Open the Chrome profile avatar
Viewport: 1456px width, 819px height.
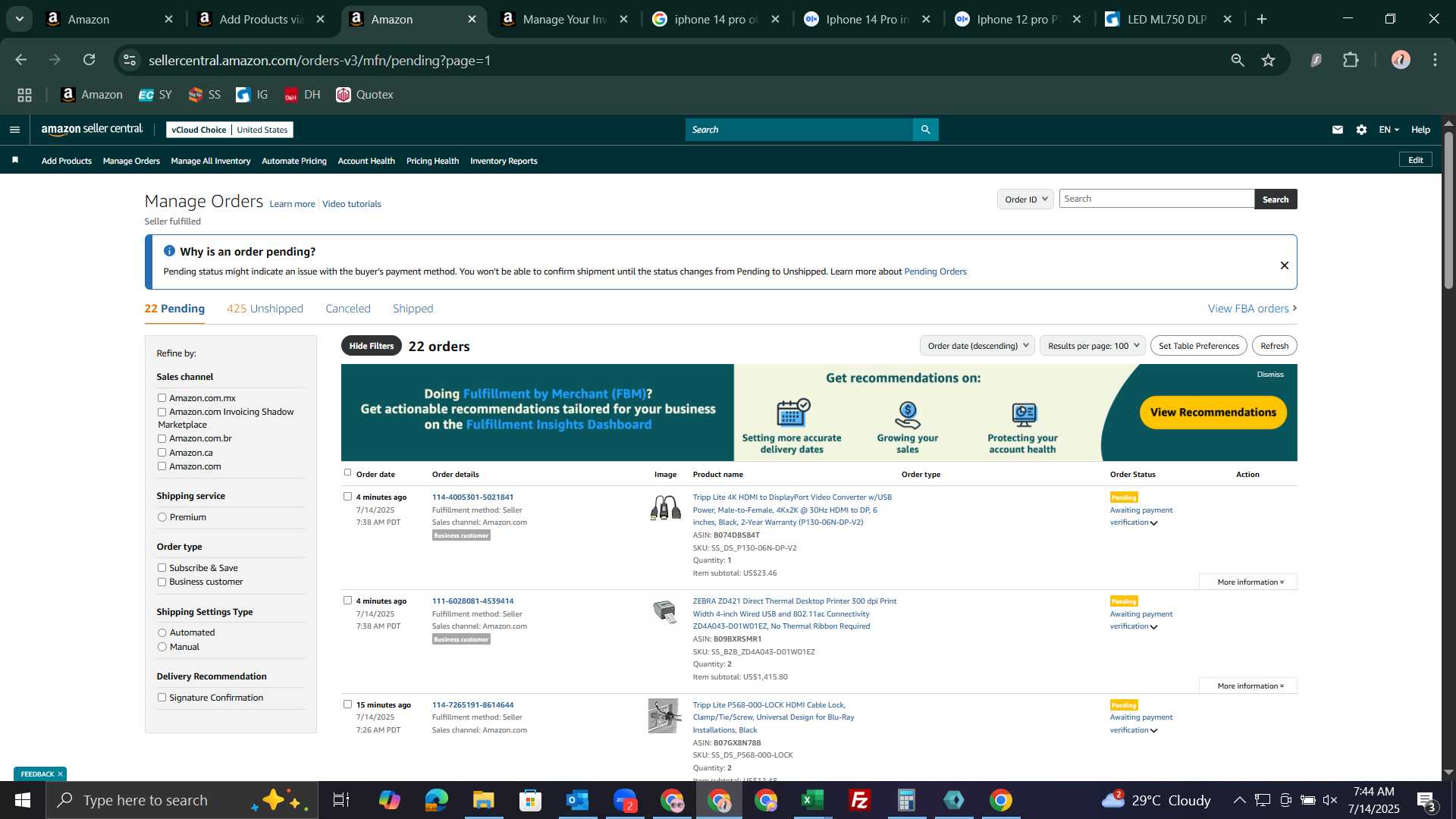tap(1401, 60)
